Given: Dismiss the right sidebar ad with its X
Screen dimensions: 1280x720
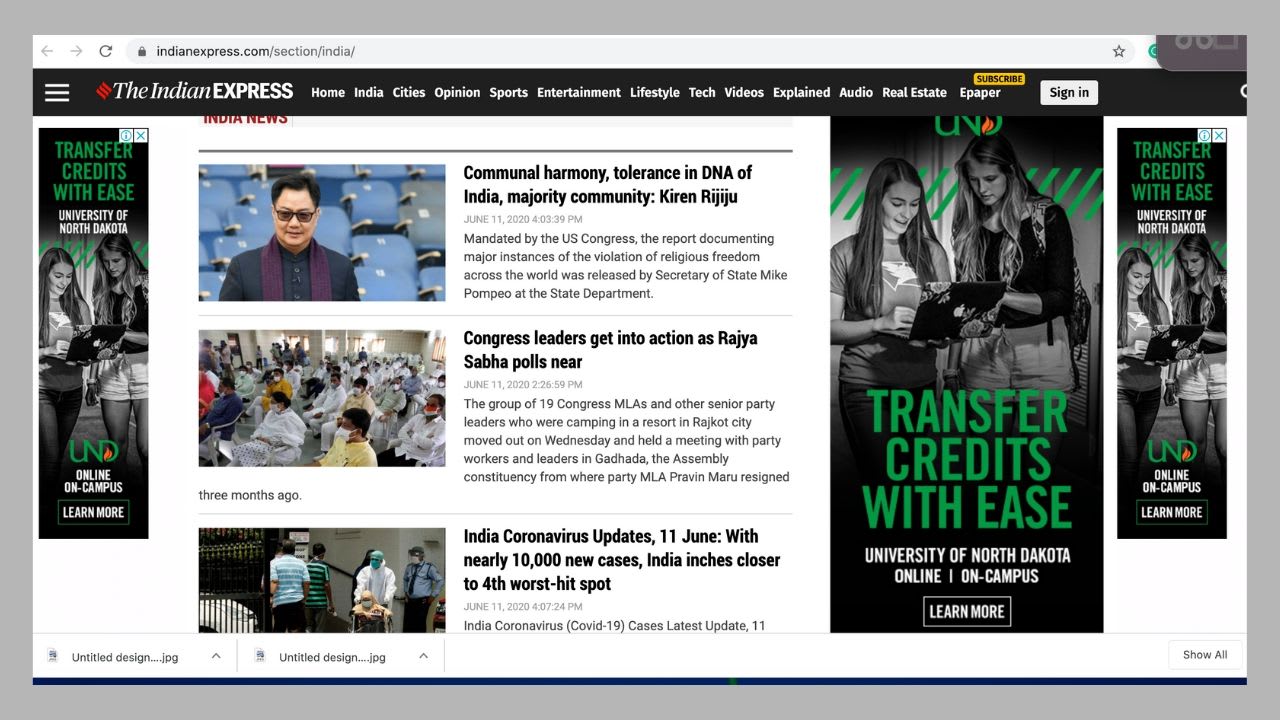Looking at the screenshot, I should [1220, 135].
